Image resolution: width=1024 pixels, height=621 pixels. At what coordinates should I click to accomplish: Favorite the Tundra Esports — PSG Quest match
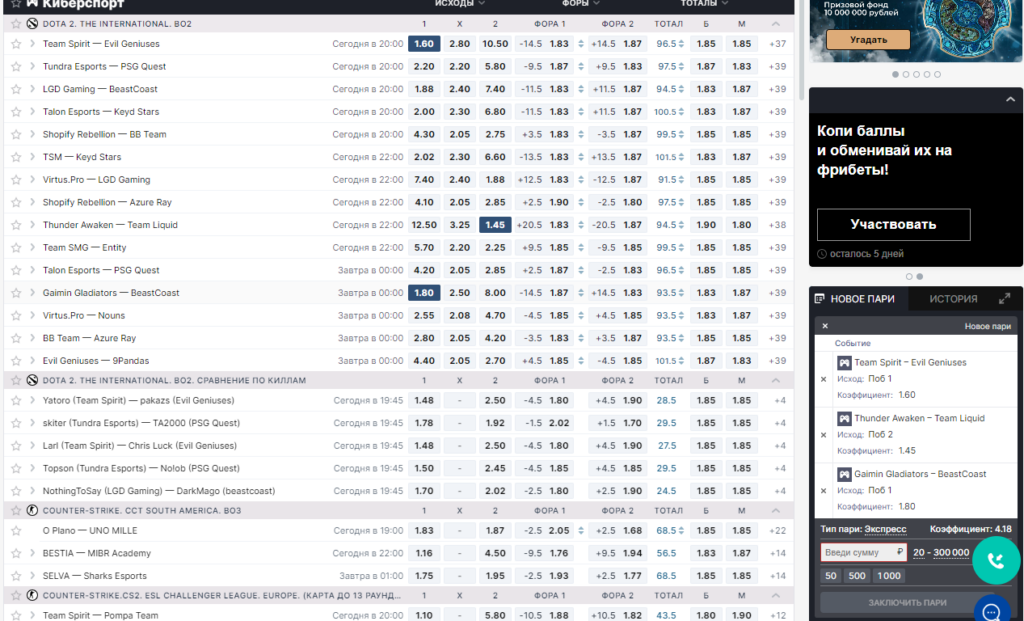click(x=16, y=67)
